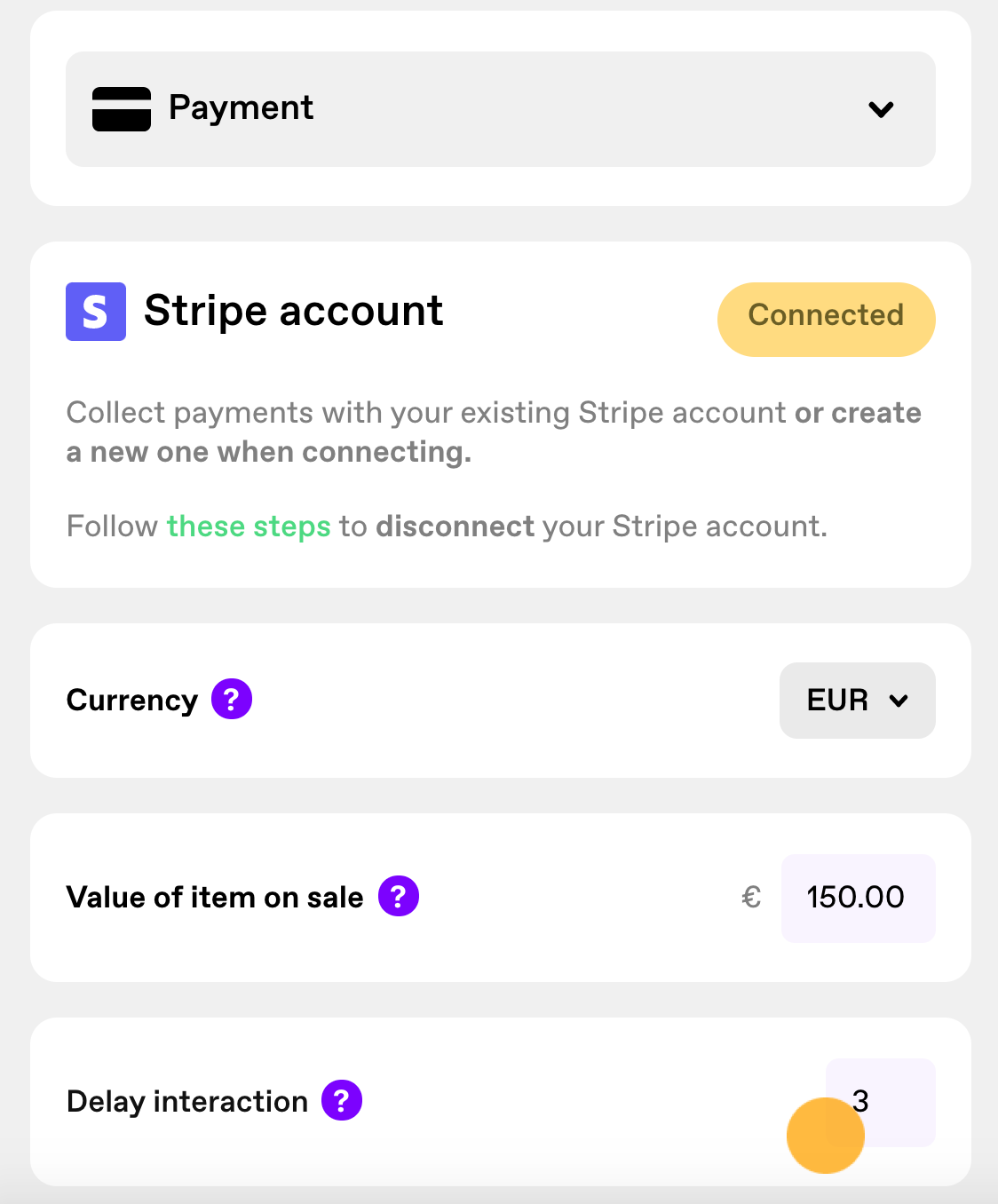Open the EUR currency dropdown
998x1204 pixels.
pyautogui.click(x=858, y=701)
